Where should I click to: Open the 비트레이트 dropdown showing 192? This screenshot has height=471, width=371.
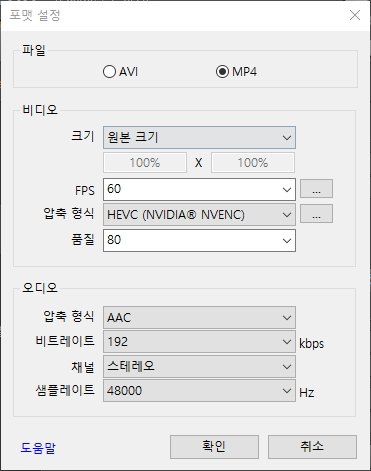tap(199, 342)
